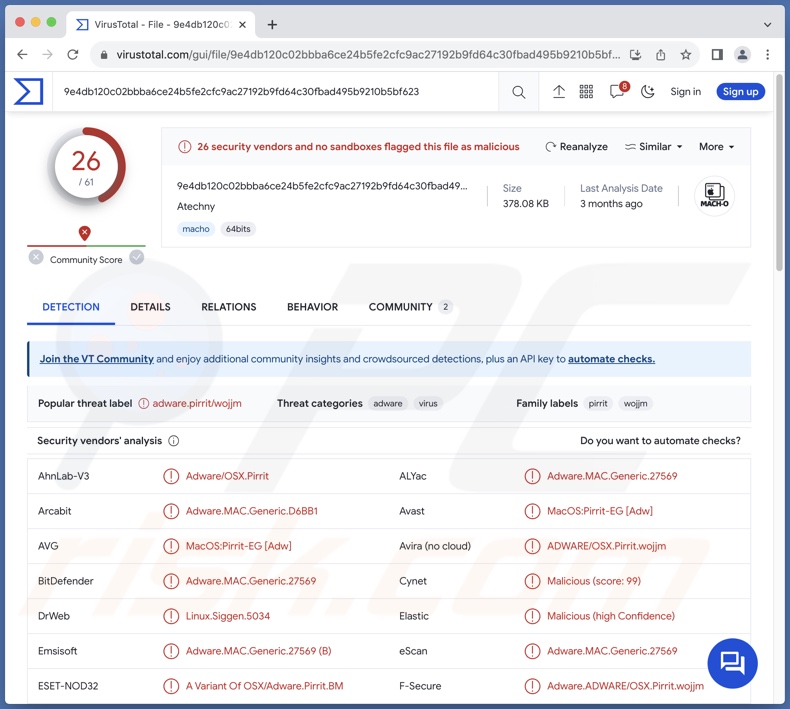Viewport: 790px width, 709px height.
Task: Click the macho tag
Action: pyautogui.click(x=196, y=229)
